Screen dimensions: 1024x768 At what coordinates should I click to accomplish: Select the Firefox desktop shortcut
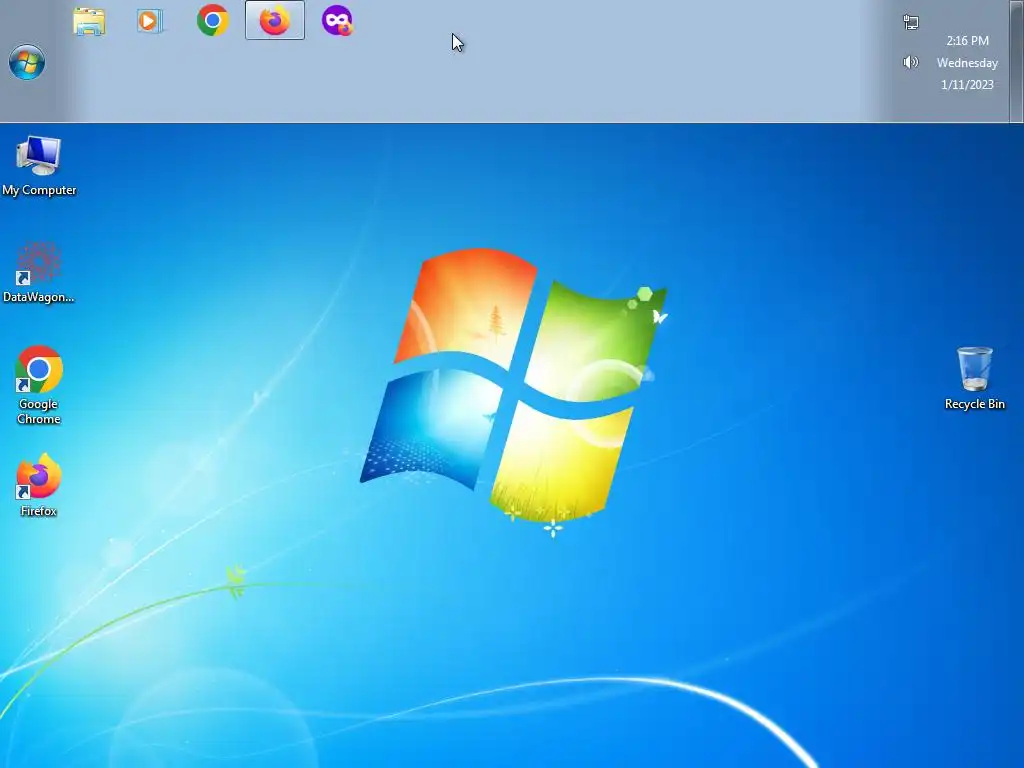point(39,485)
